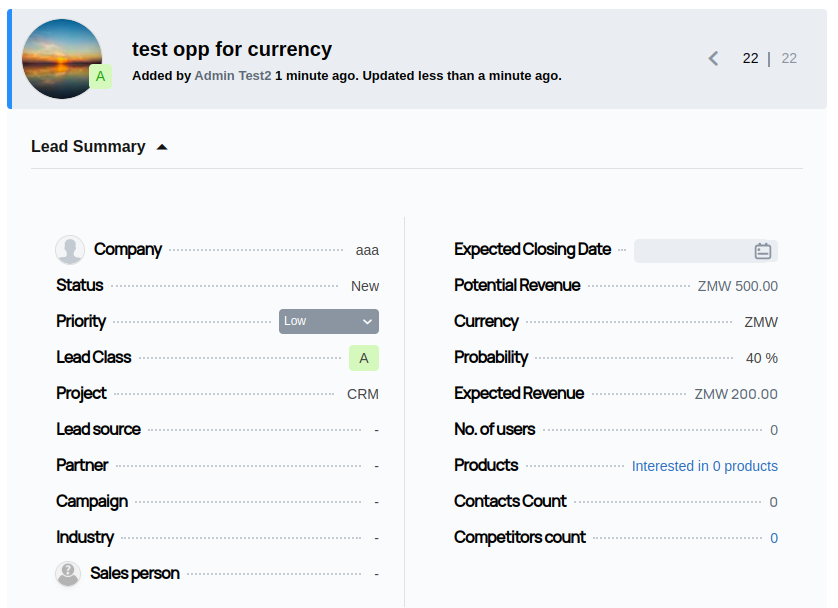Click the Competitors count value link
The width and height of the screenshot is (838, 608).
click(x=773, y=538)
